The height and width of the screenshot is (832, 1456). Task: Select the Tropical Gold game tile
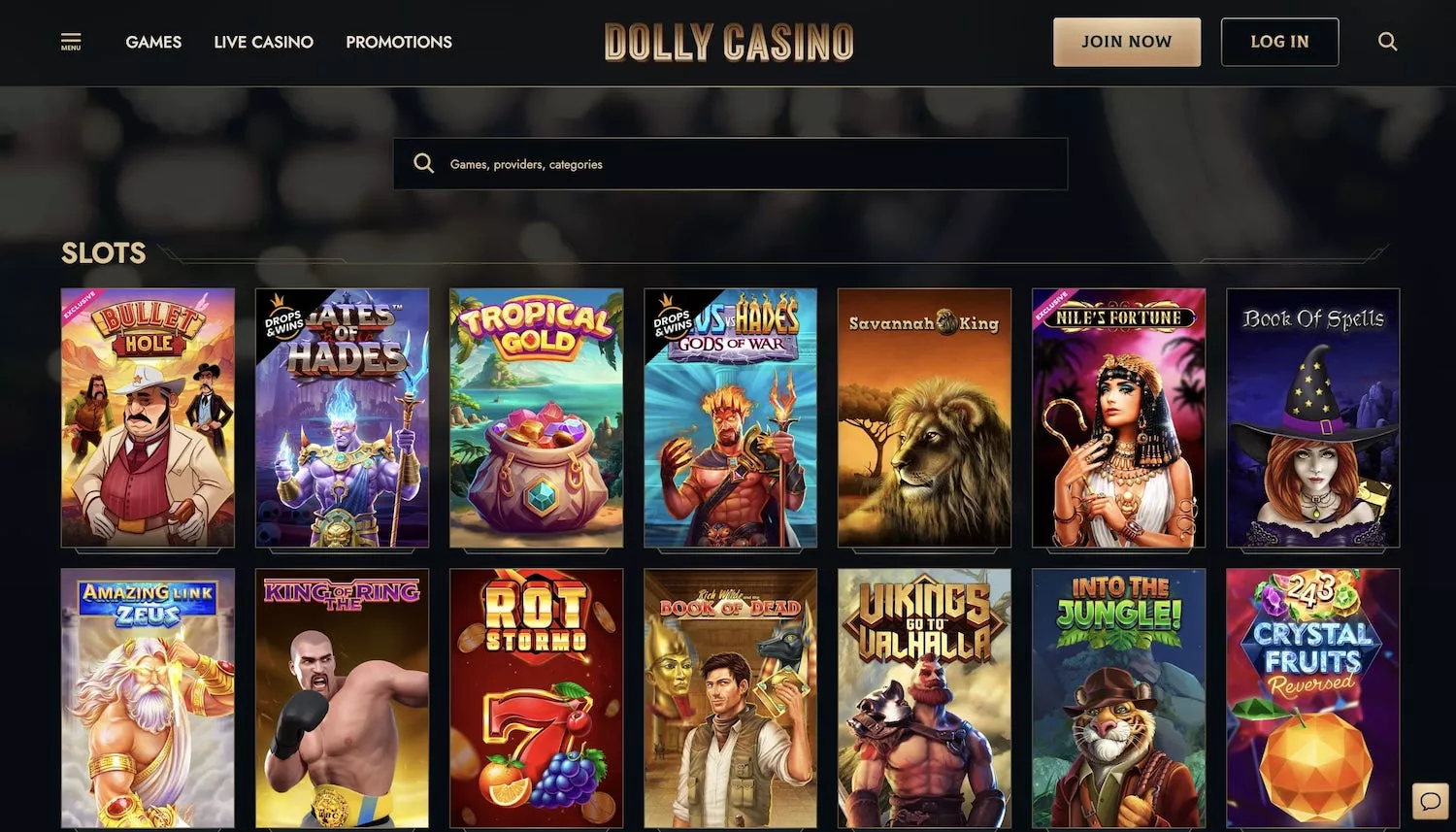[x=536, y=417]
